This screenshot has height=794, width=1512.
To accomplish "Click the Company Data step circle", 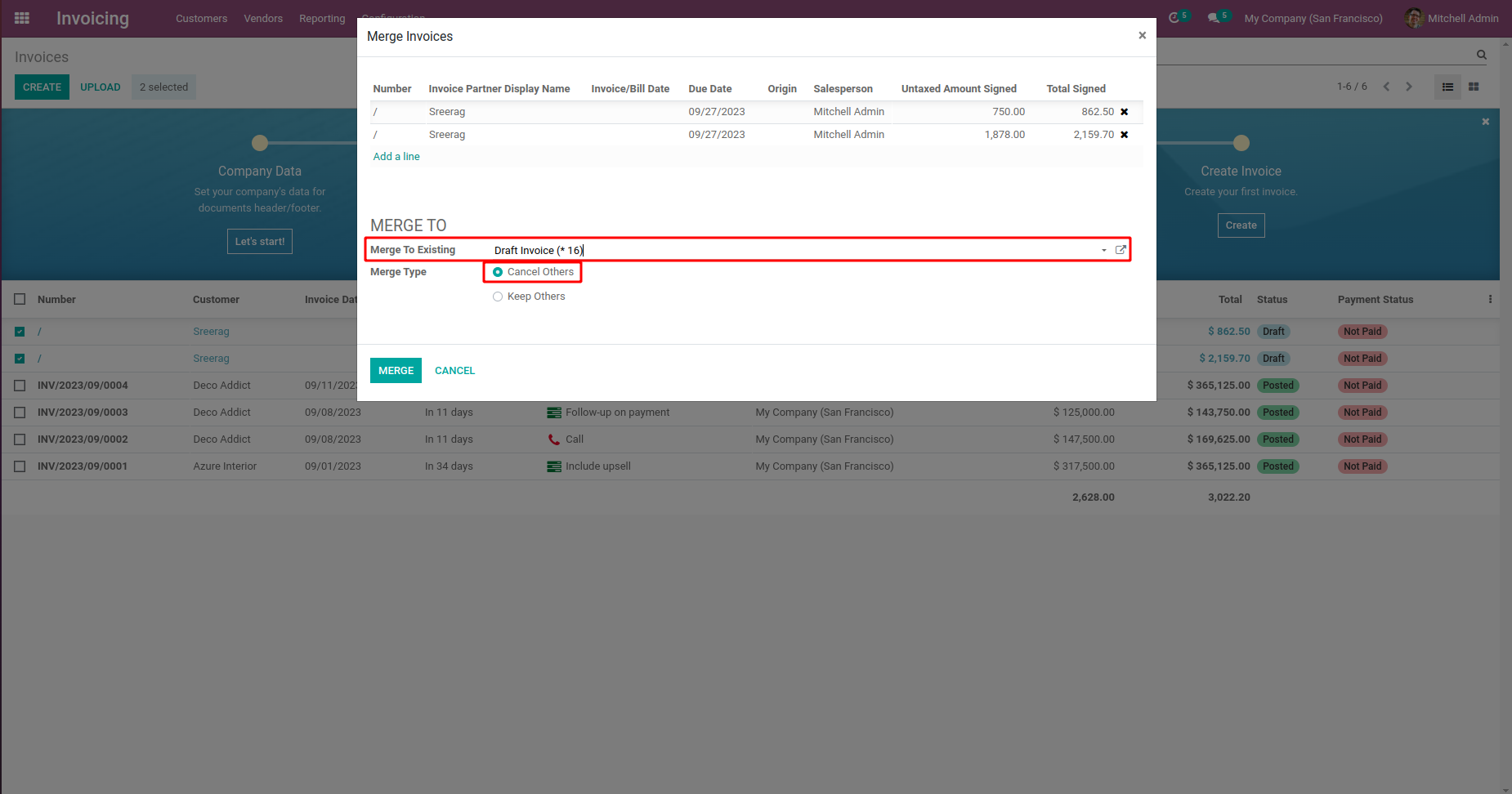I will click(x=260, y=143).
